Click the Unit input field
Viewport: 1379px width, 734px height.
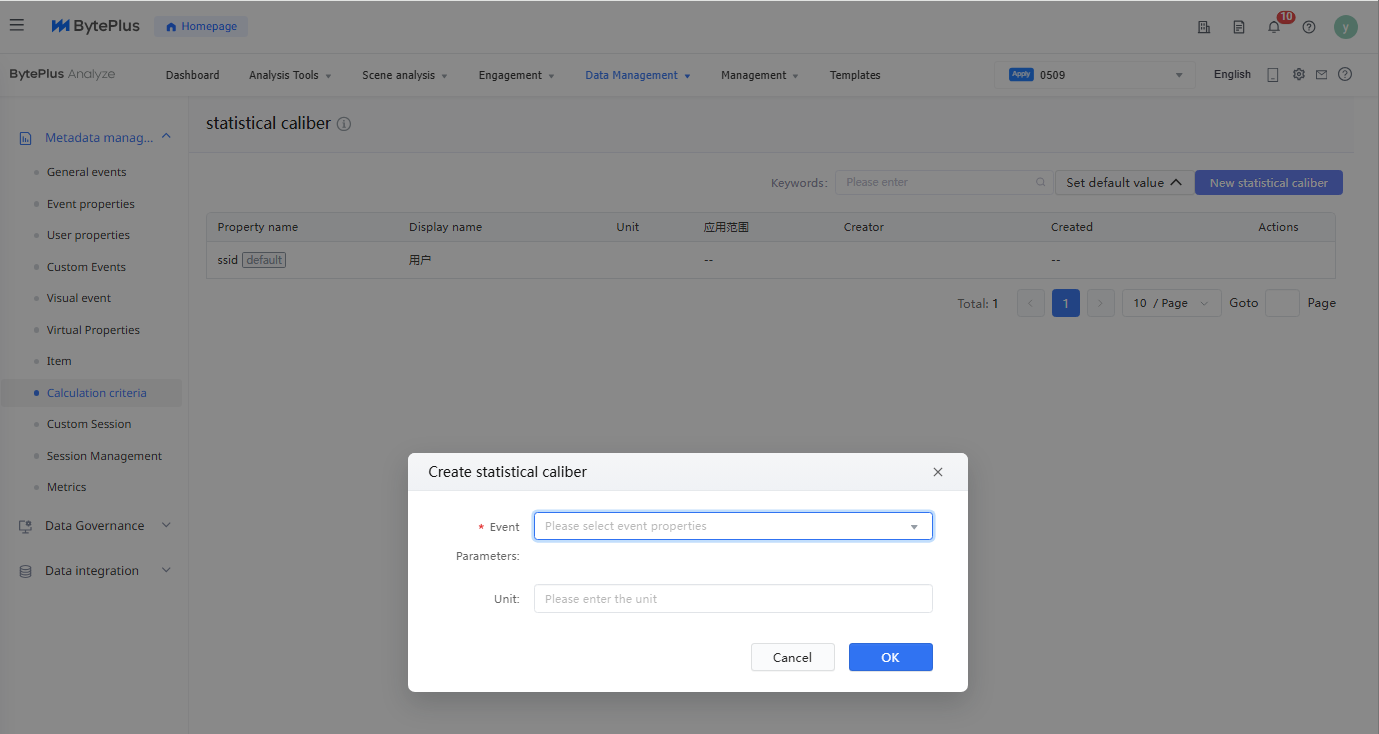click(733, 599)
